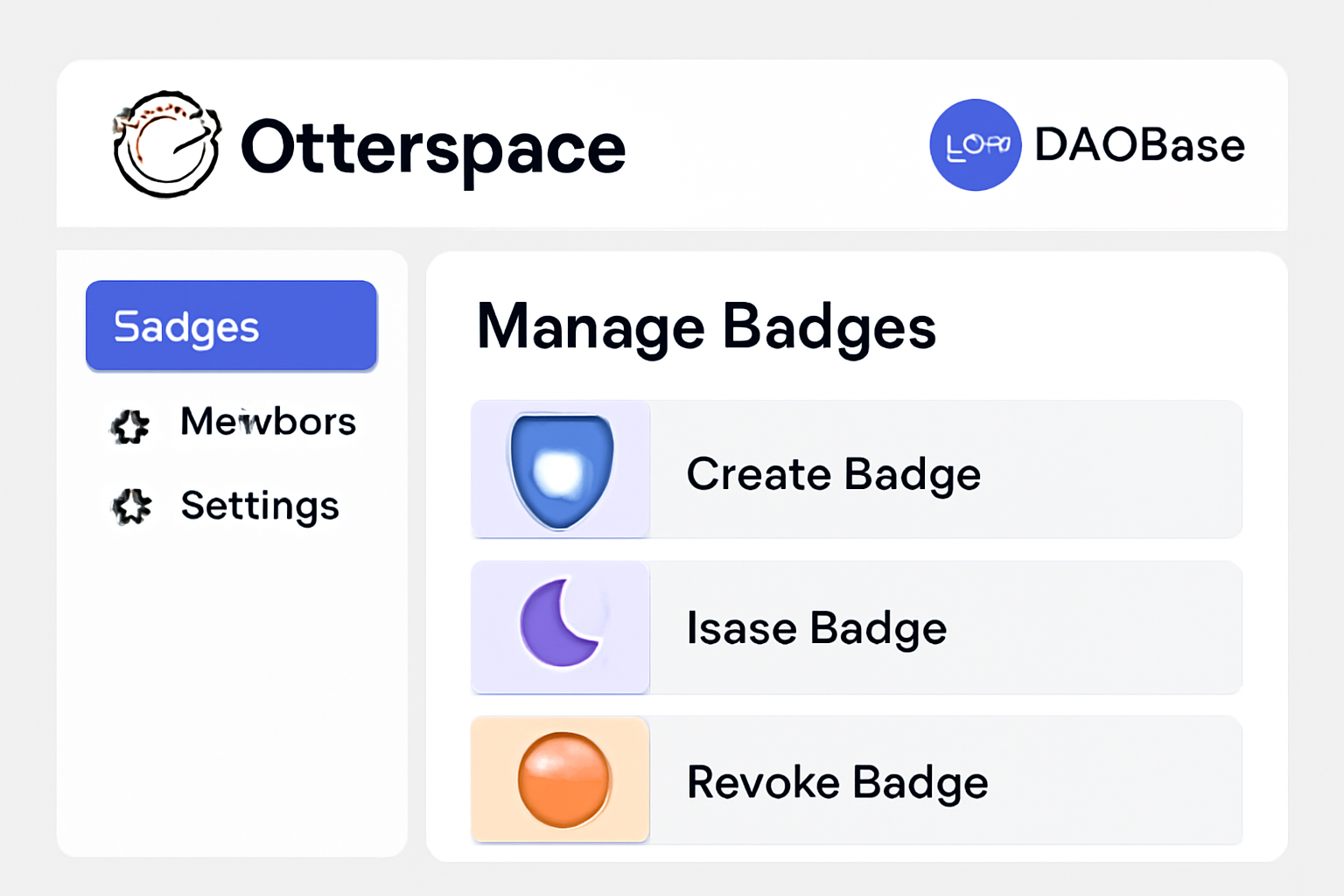
Task: Click the gear icon beside Settings
Action: [129, 507]
